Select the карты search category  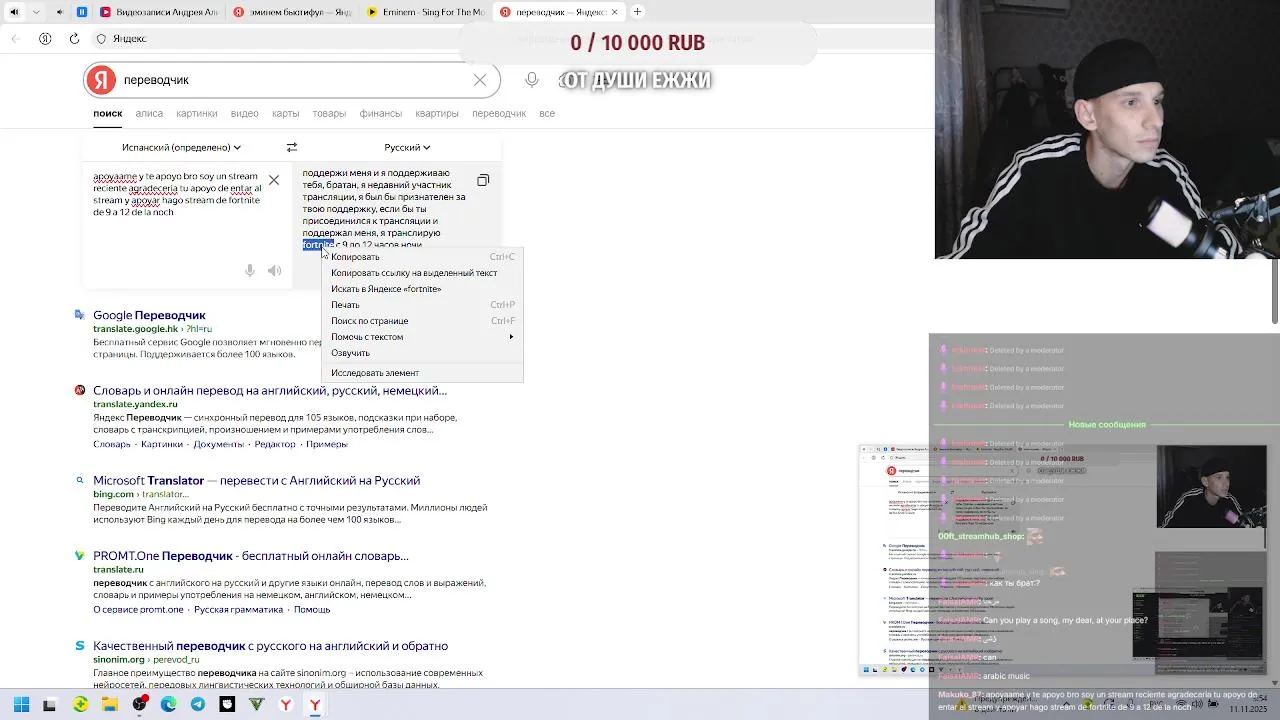coord(286,114)
